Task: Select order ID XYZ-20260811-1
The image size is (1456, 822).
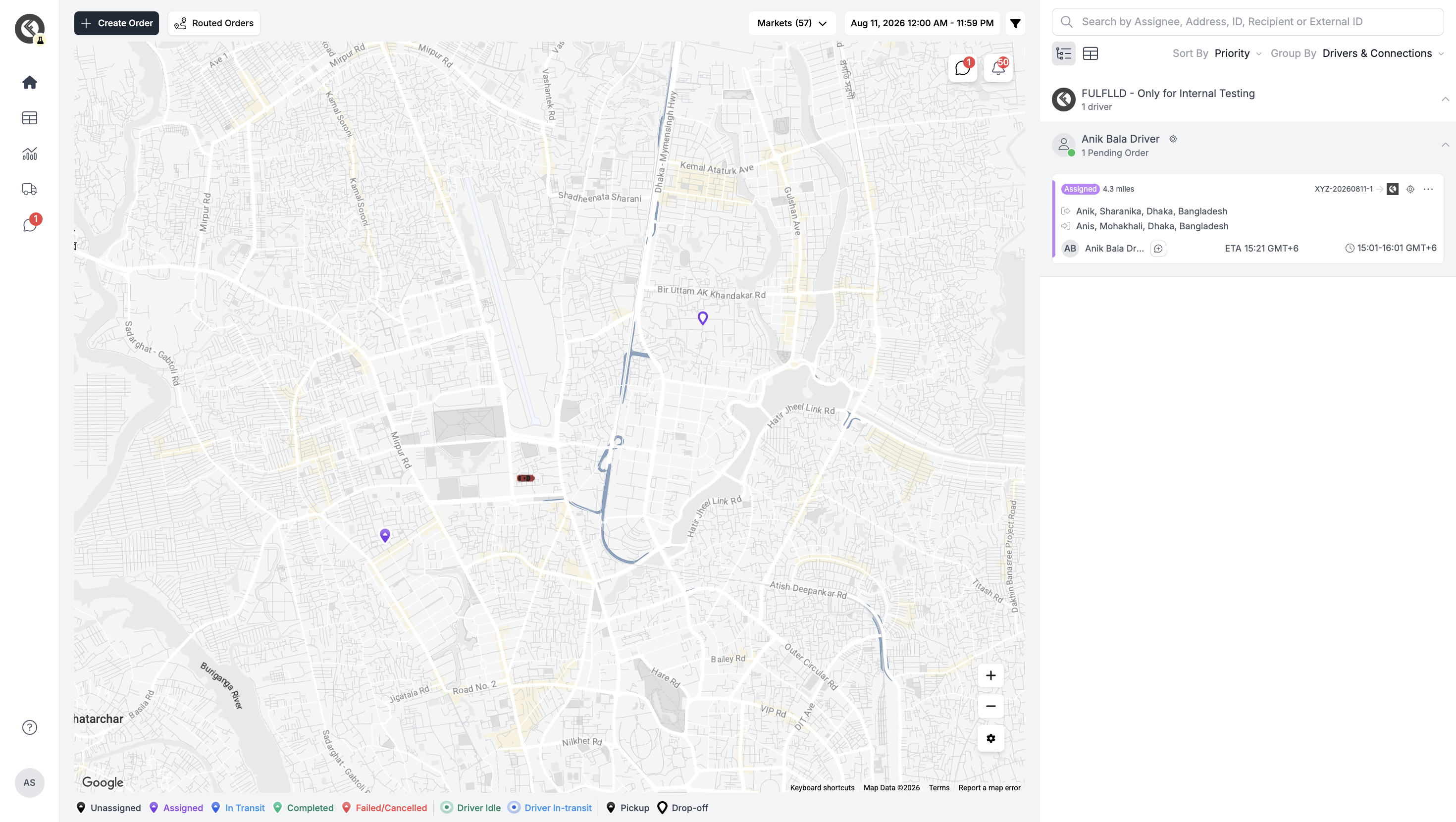Action: [1343, 189]
